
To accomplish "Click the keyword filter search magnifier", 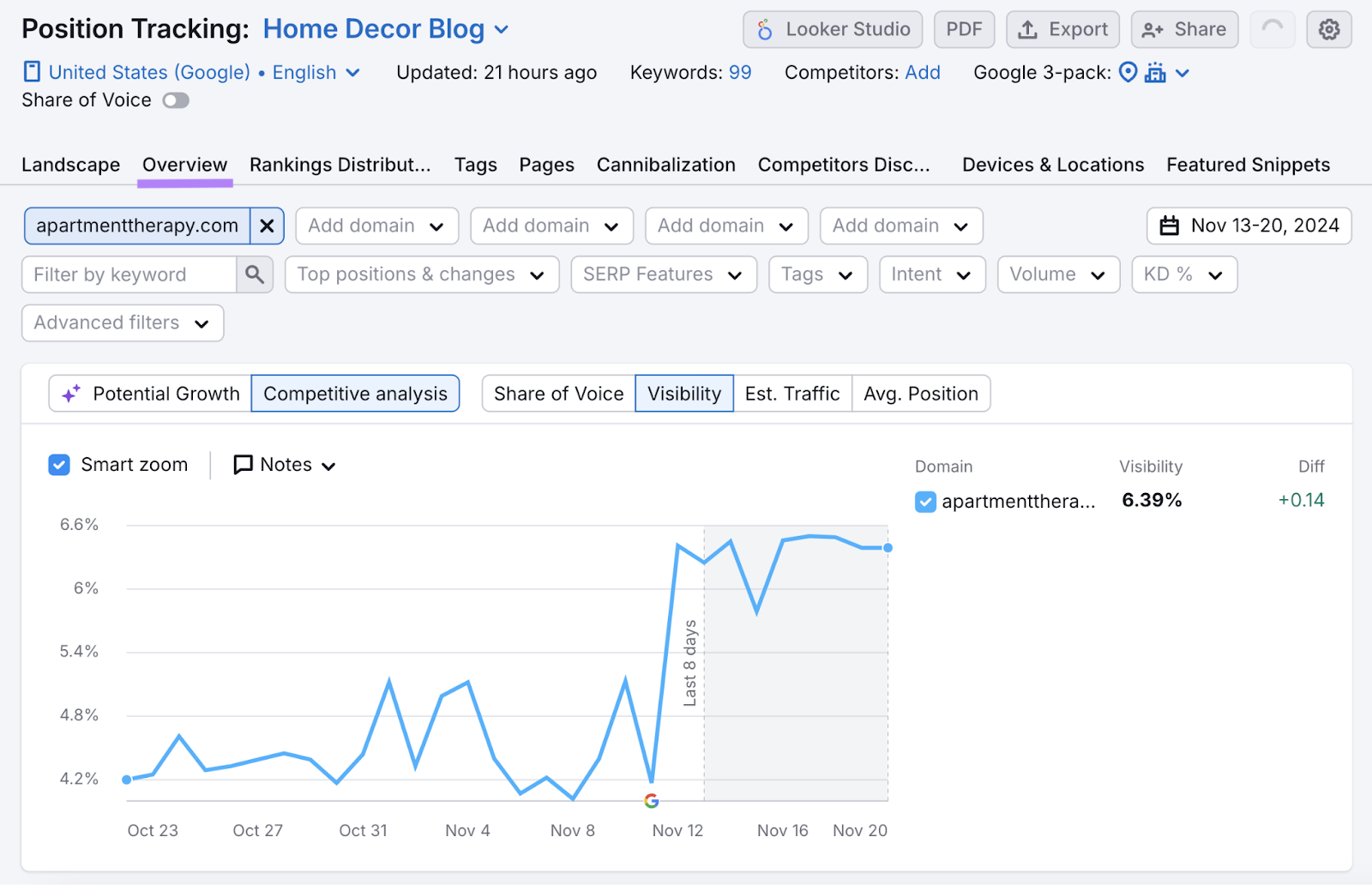I will (254, 274).
